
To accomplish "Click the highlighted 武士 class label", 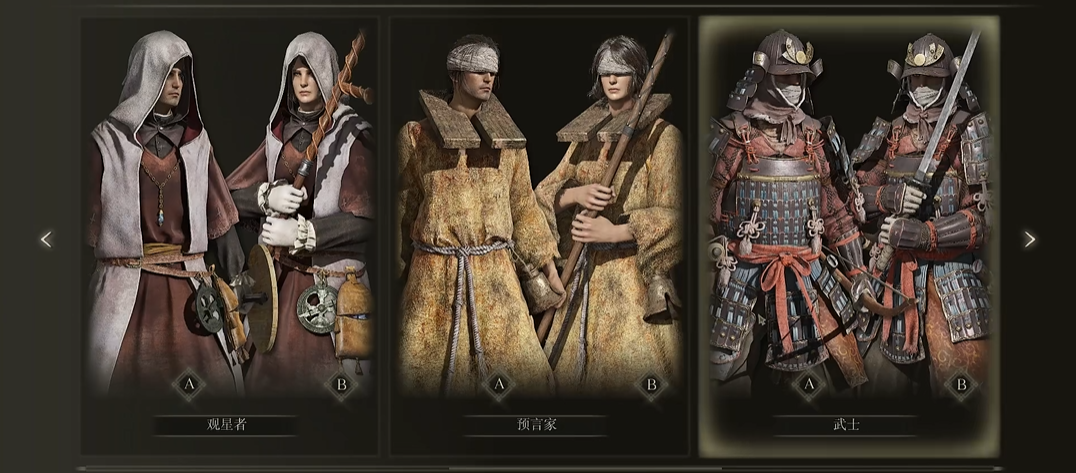I will coord(845,424).
